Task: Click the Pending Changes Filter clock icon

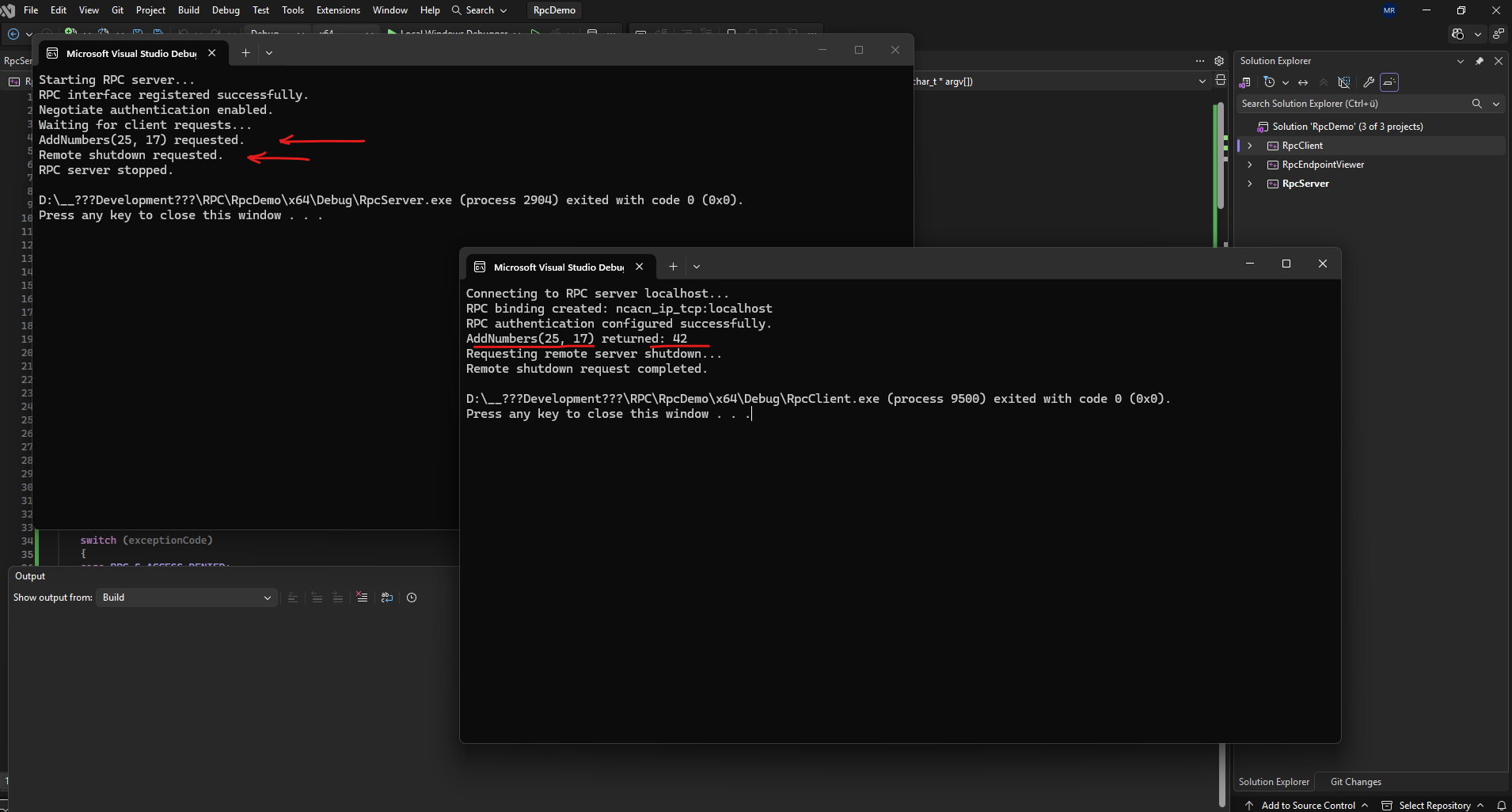Action: click(1270, 82)
